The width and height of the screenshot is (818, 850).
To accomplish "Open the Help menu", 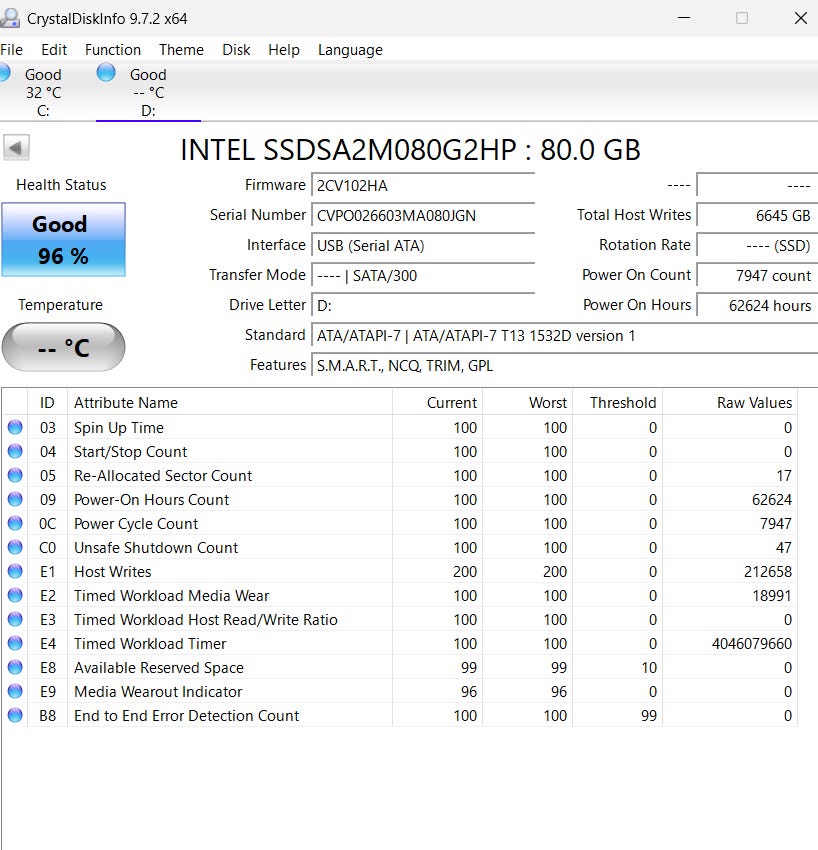I will click(284, 50).
